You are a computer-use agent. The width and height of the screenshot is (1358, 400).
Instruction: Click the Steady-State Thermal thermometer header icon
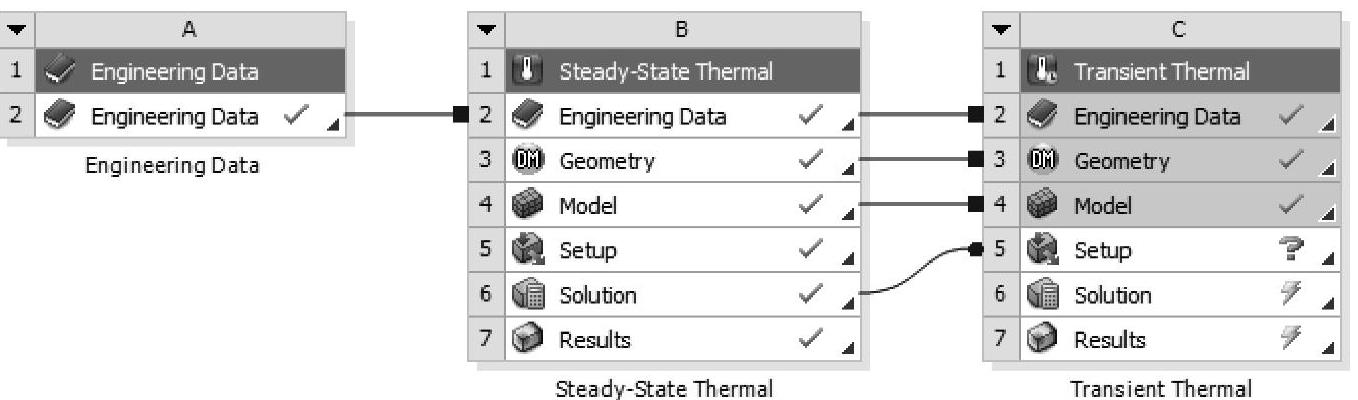(526, 72)
